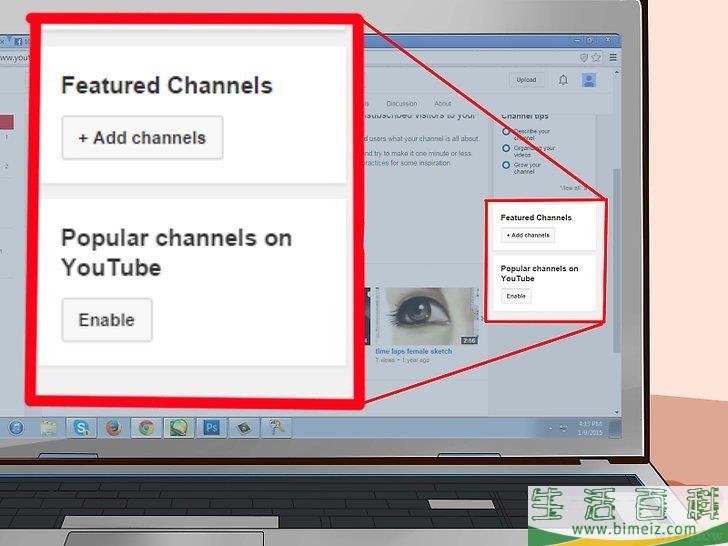Viewport: 728px width, 546px height.
Task: Switch to the Discussion tab
Action: 402,104
